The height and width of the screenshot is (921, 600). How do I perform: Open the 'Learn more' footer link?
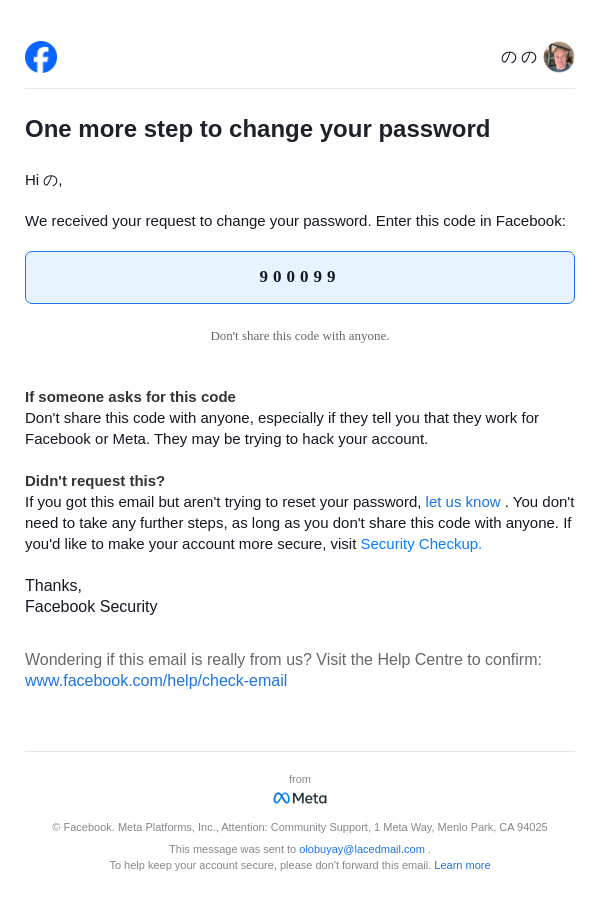pyautogui.click(x=462, y=865)
